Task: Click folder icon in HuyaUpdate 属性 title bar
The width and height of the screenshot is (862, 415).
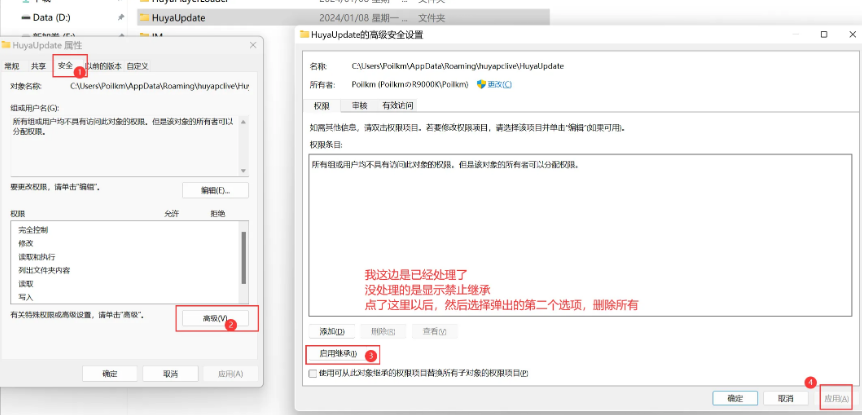Action: click(7, 45)
